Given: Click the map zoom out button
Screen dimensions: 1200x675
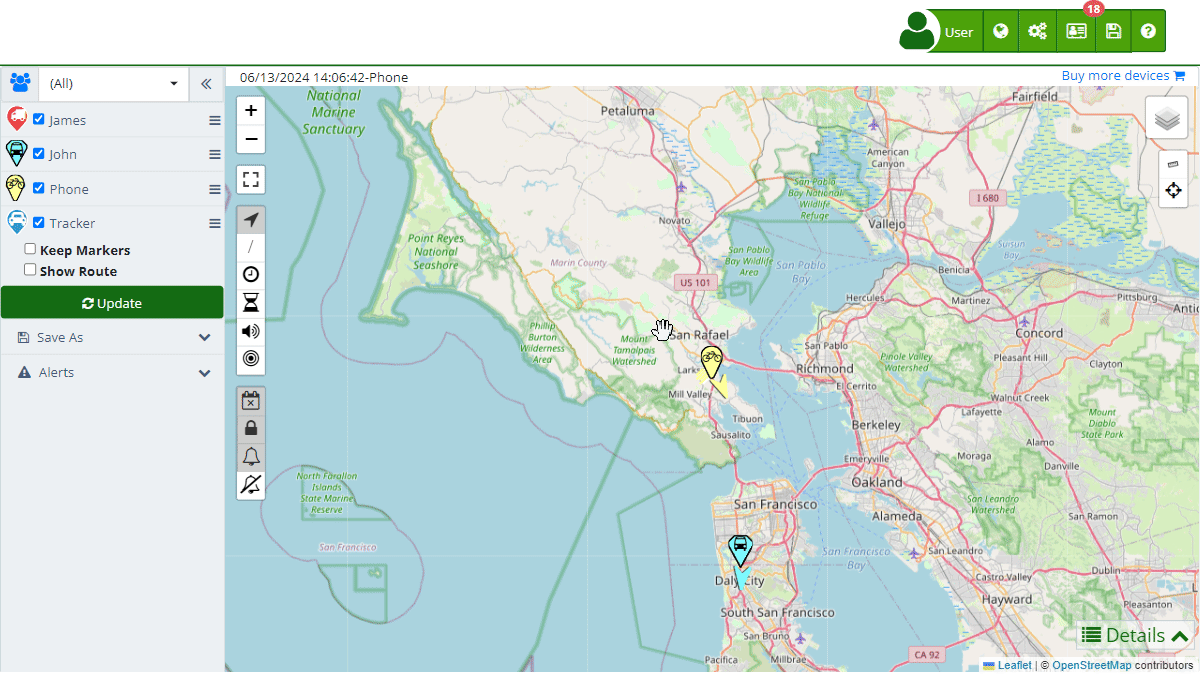Looking at the screenshot, I should (251, 139).
